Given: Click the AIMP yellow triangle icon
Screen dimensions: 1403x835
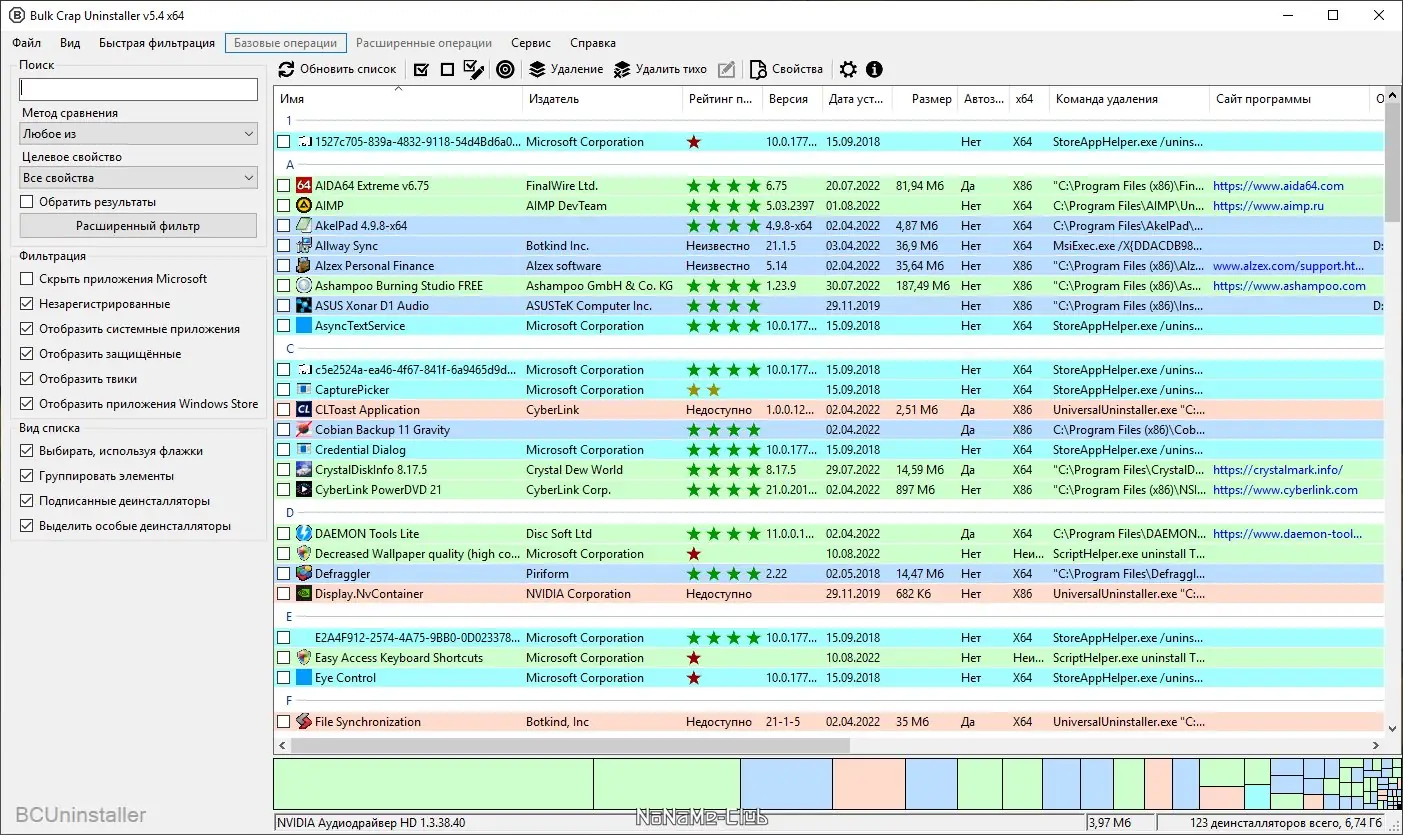Looking at the screenshot, I should (304, 206).
